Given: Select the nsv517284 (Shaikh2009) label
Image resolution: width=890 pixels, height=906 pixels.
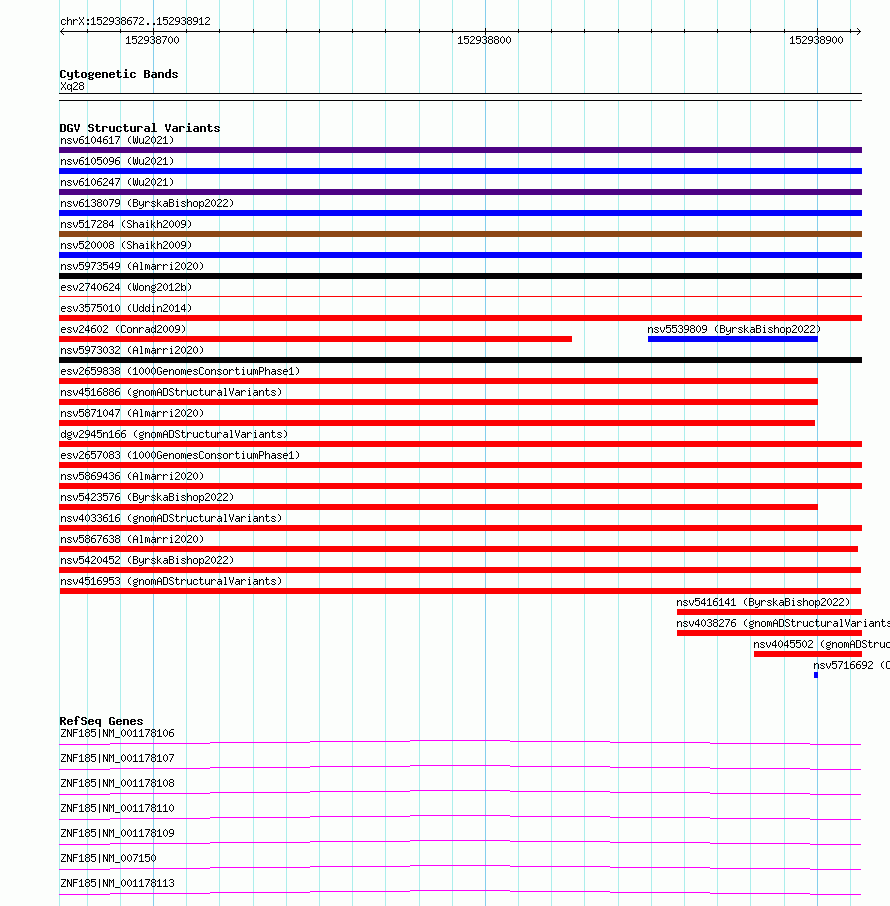Looking at the screenshot, I should click(126, 224).
